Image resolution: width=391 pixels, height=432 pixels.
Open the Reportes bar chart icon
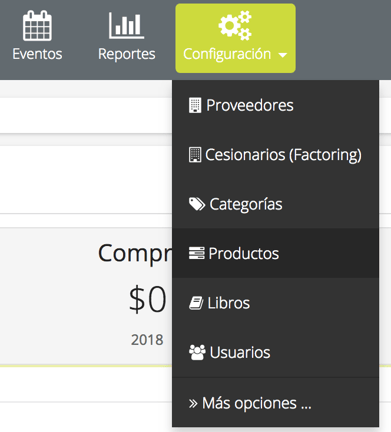126,26
